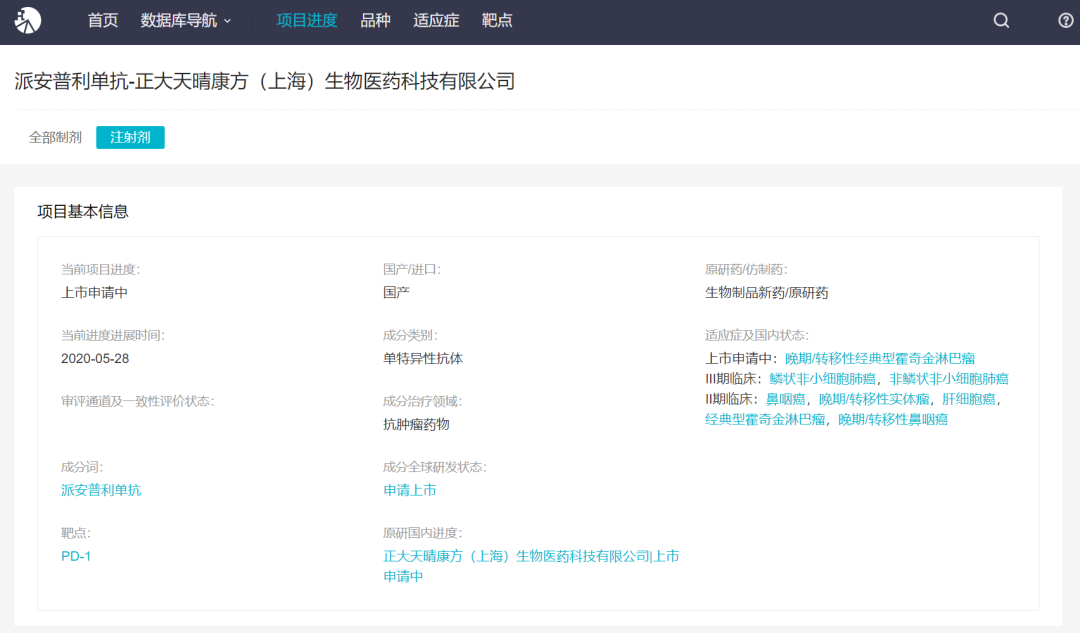Select the 全部制剂 filter
This screenshot has width=1080, height=633.
(55, 137)
